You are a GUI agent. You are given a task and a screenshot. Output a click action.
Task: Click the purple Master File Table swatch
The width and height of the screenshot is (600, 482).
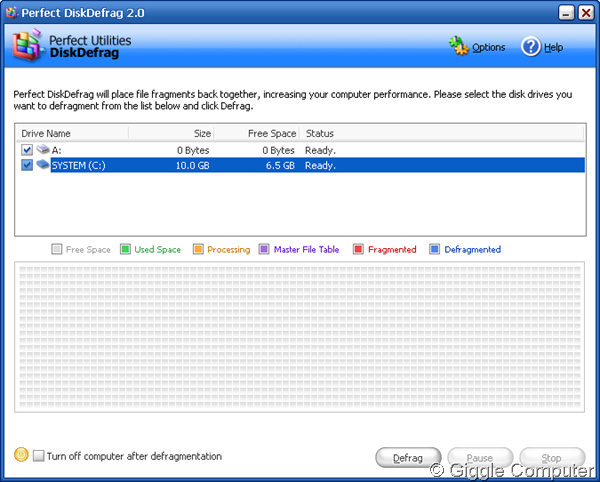pyautogui.click(x=264, y=249)
